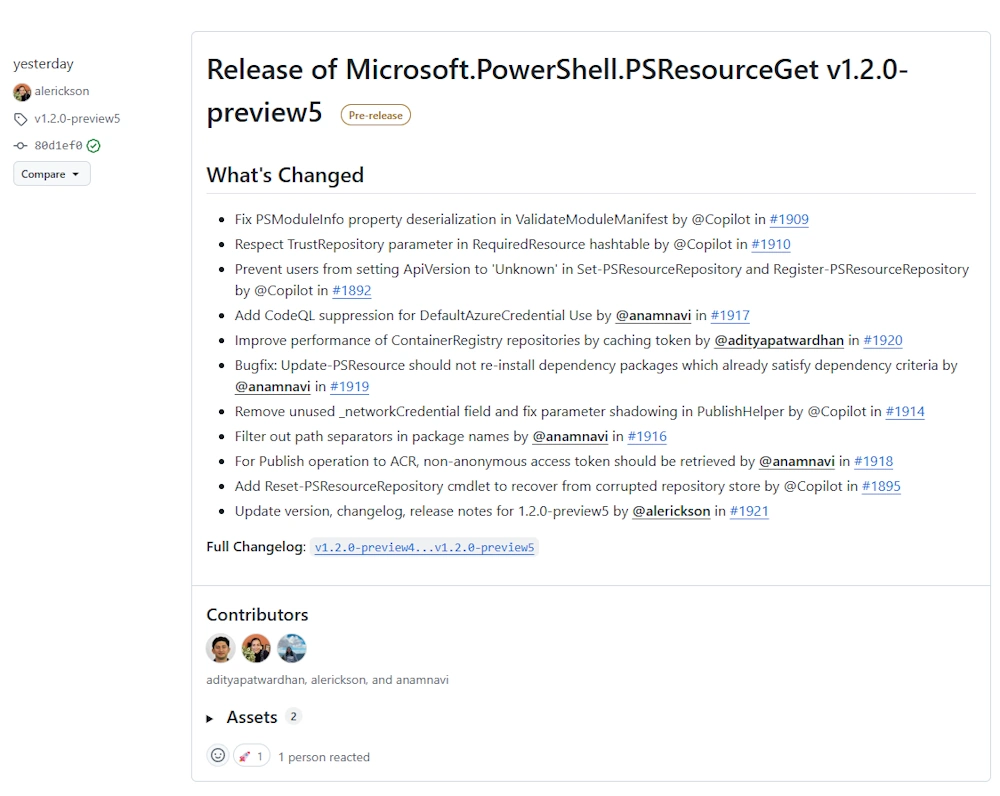Viewport: 1000px width, 796px height.
Task: Open the Compare dropdown
Action: click(52, 174)
